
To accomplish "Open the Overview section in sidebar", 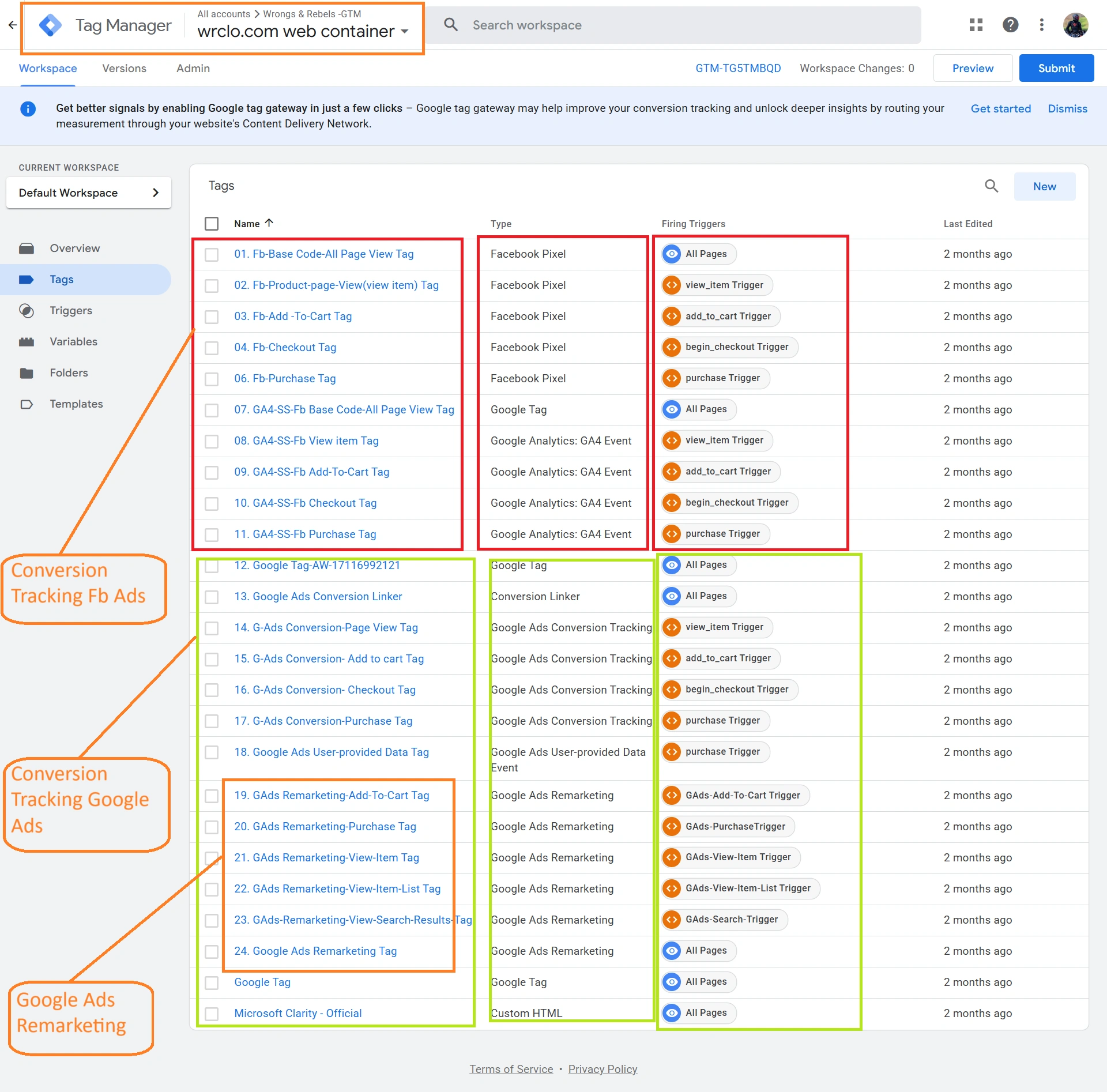I will pyautogui.click(x=74, y=248).
